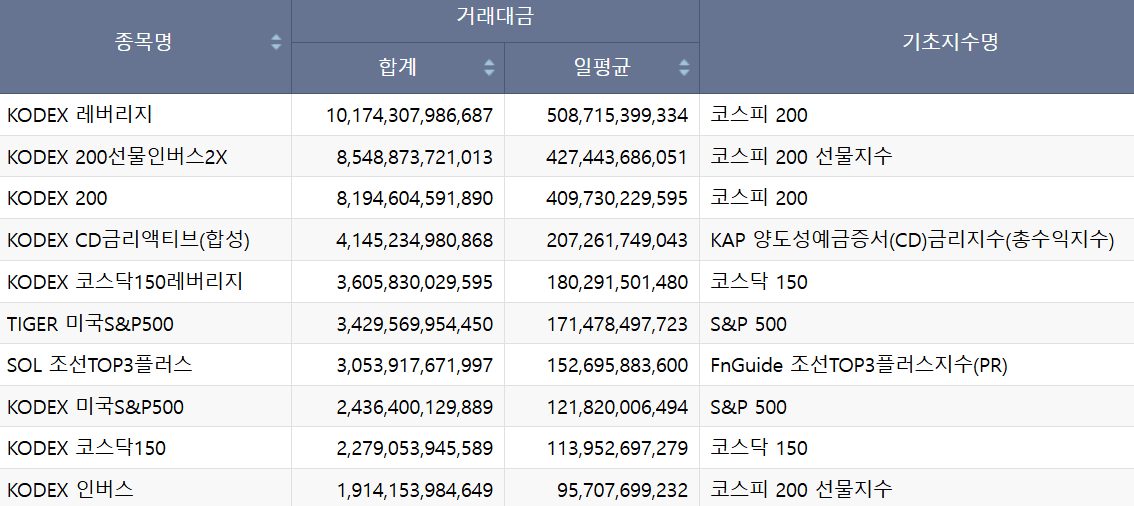Click 코스닥 150 index in KODEX 코스닥150레버리지 row
This screenshot has height=506, width=1134.
[759, 282]
